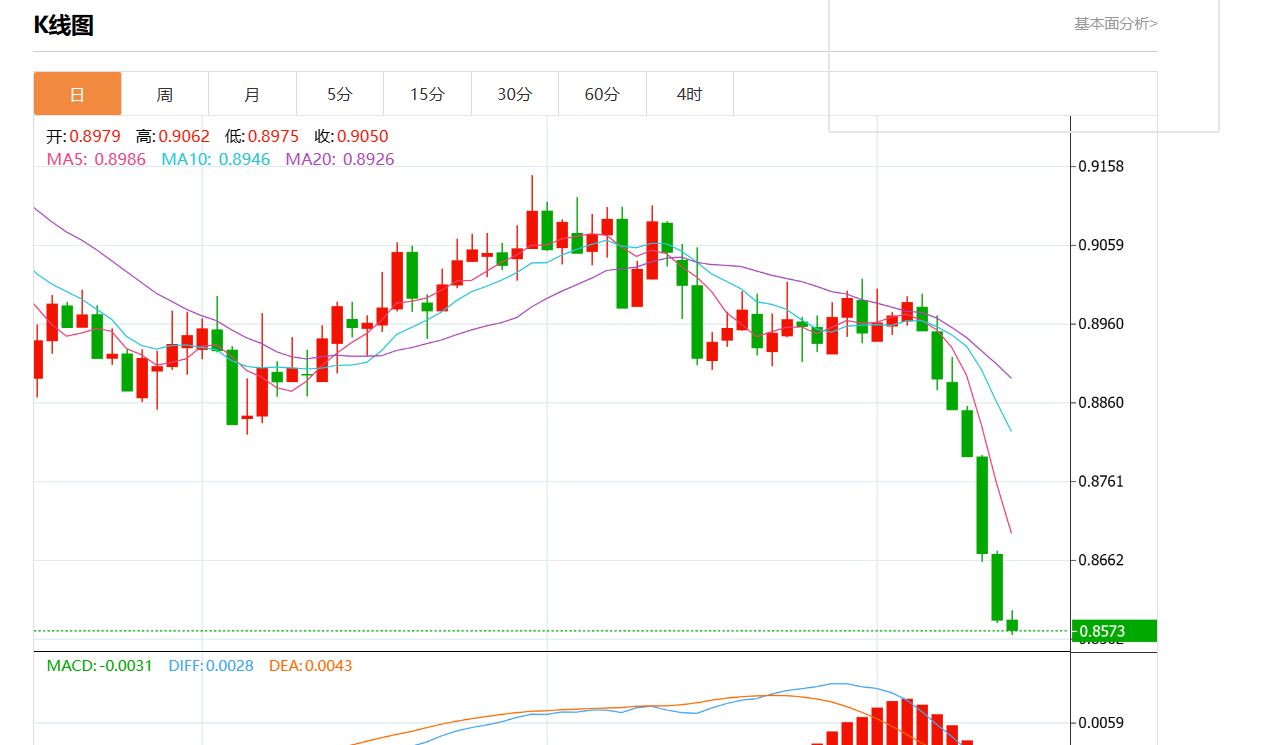Screen dimensions: 1262x745
Task: Click the 开: 0.8979 open price value
Action: tap(83, 136)
